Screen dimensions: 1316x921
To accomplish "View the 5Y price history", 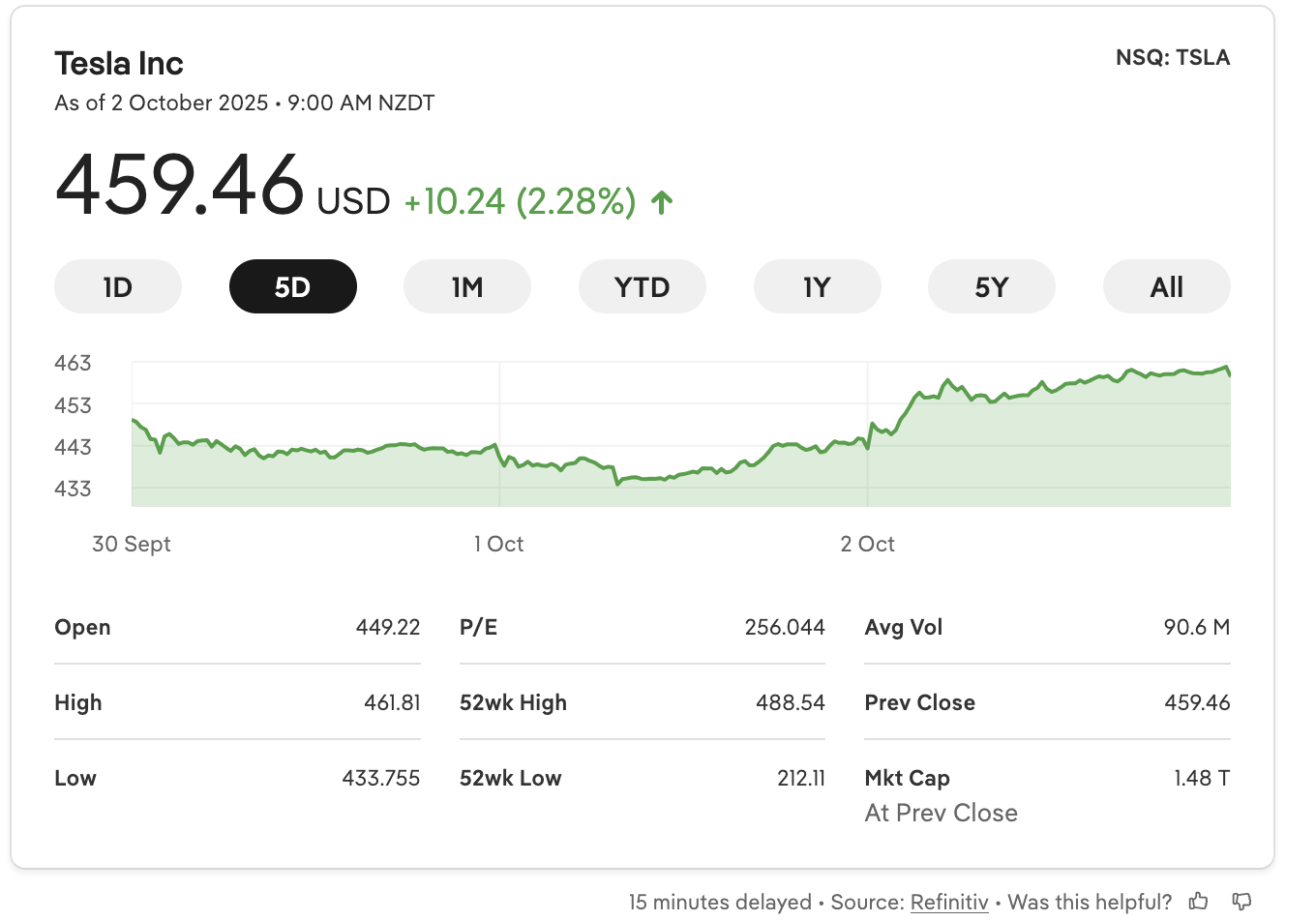I will tap(991, 287).
